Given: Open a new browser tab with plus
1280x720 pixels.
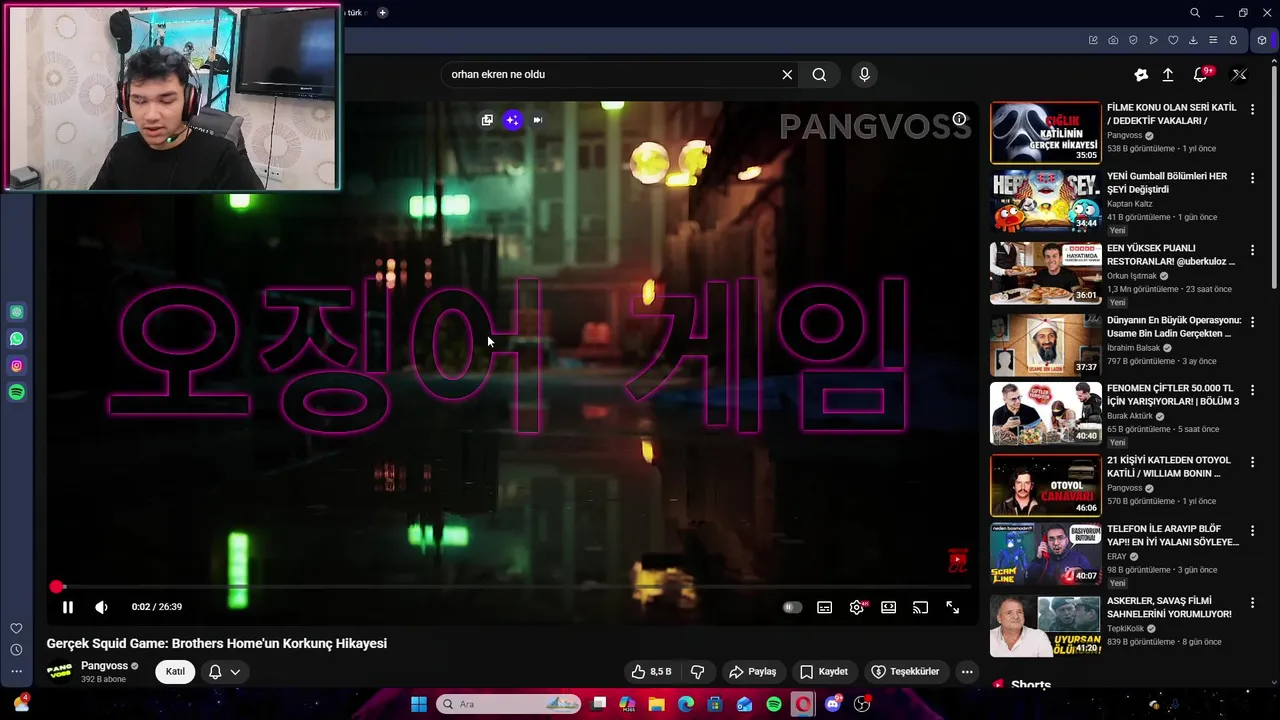Looking at the screenshot, I should (382, 13).
